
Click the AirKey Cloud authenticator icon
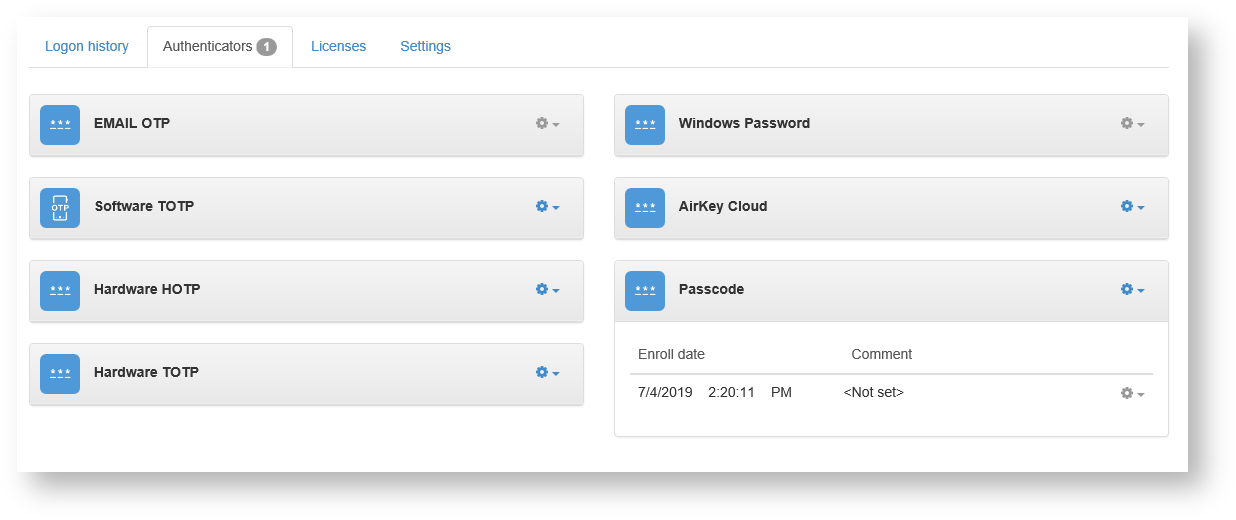tap(645, 208)
